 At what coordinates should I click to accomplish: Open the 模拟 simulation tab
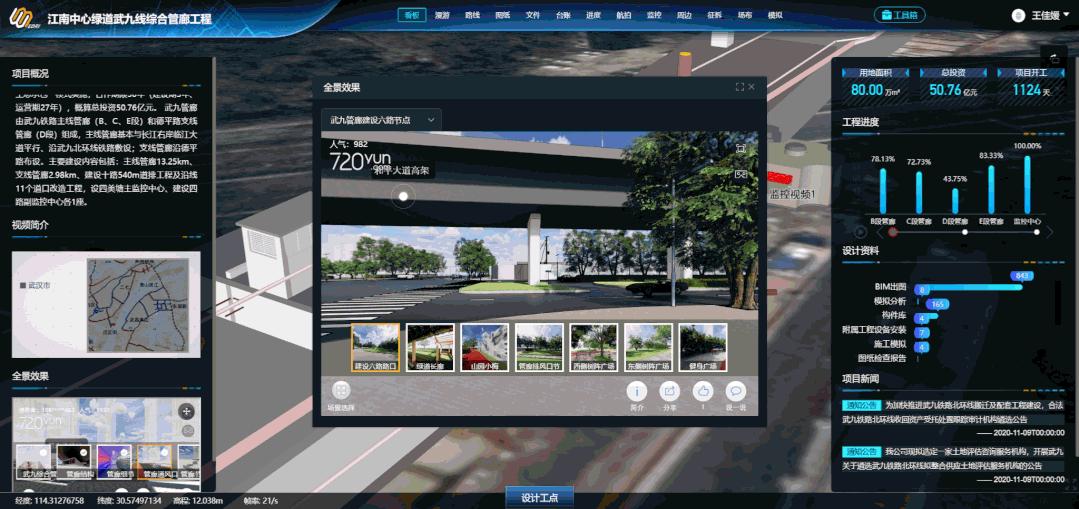(x=775, y=15)
